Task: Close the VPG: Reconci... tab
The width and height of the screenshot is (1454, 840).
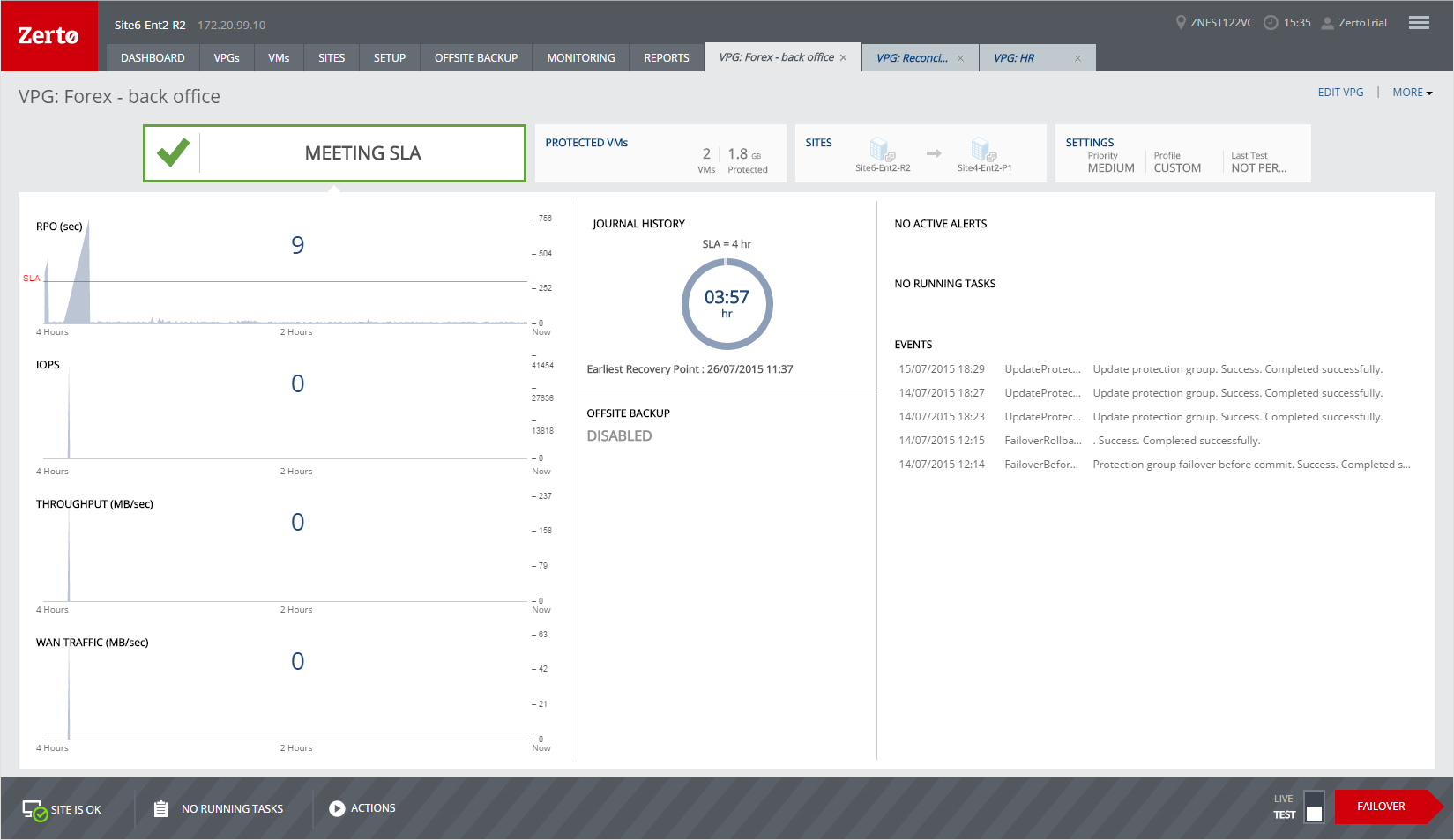Action: (960, 58)
